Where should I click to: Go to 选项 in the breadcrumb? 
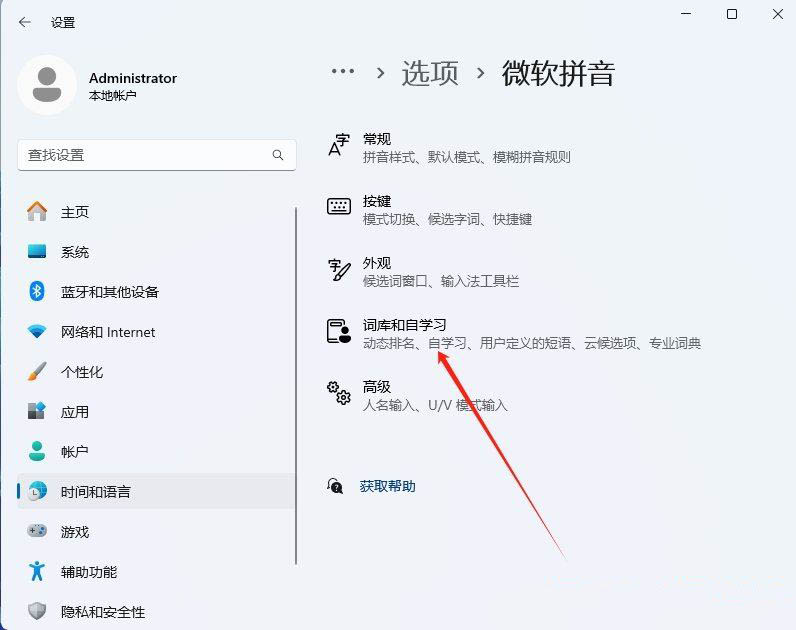point(430,73)
